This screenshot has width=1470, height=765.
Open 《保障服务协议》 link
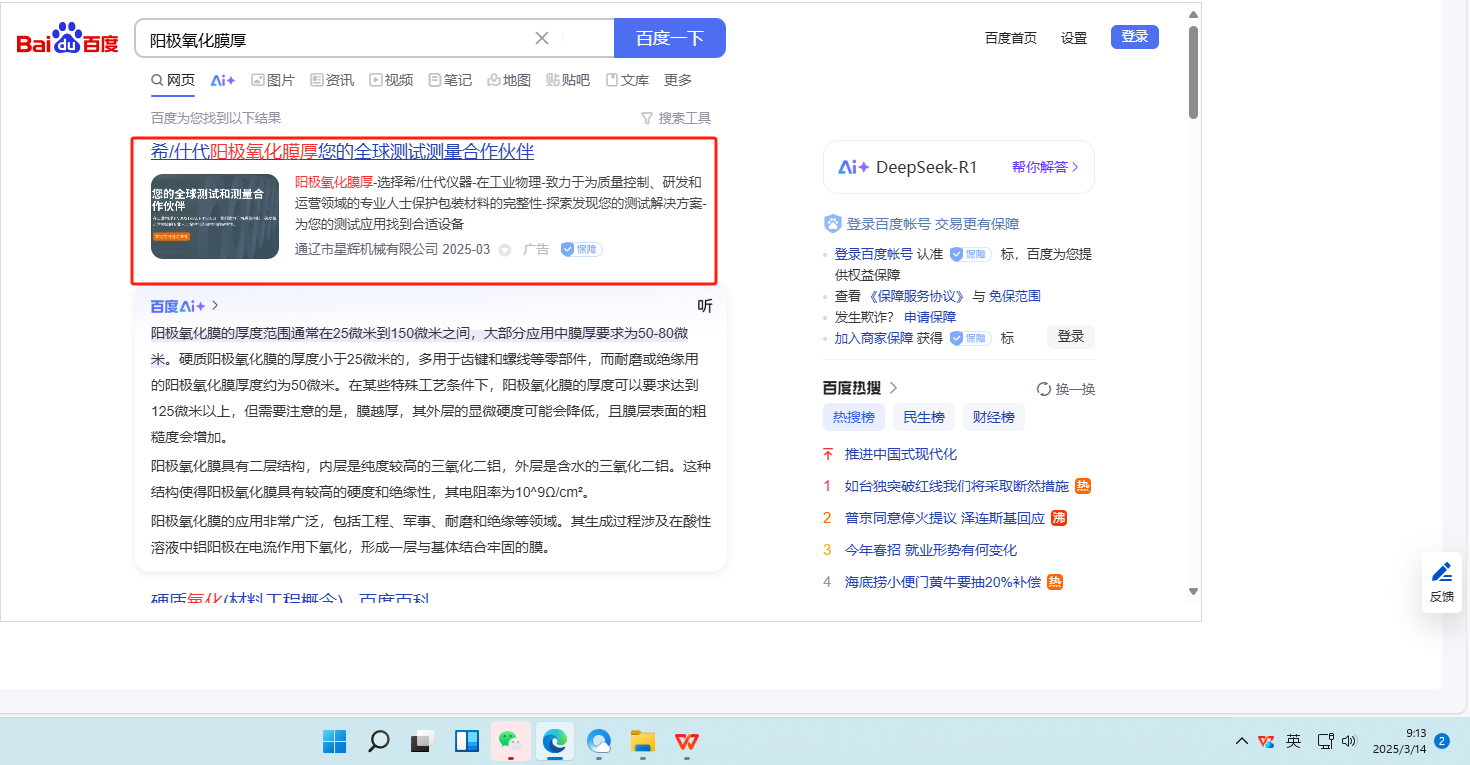(916, 296)
